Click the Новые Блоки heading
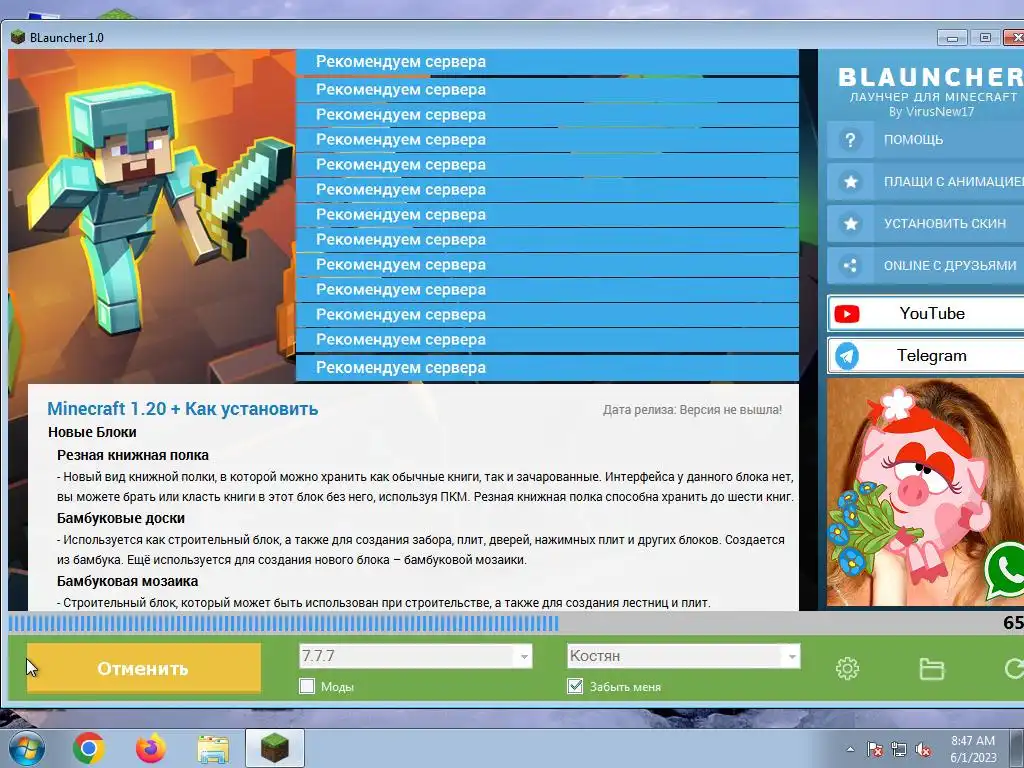The height and width of the screenshot is (768, 1024). click(x=92, y=432)
